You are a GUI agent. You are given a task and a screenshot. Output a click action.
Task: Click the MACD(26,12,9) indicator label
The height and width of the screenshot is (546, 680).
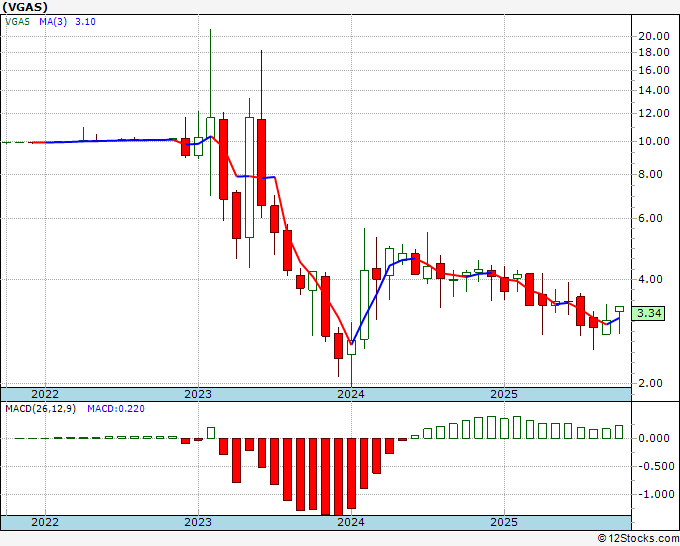coord(40,409)
